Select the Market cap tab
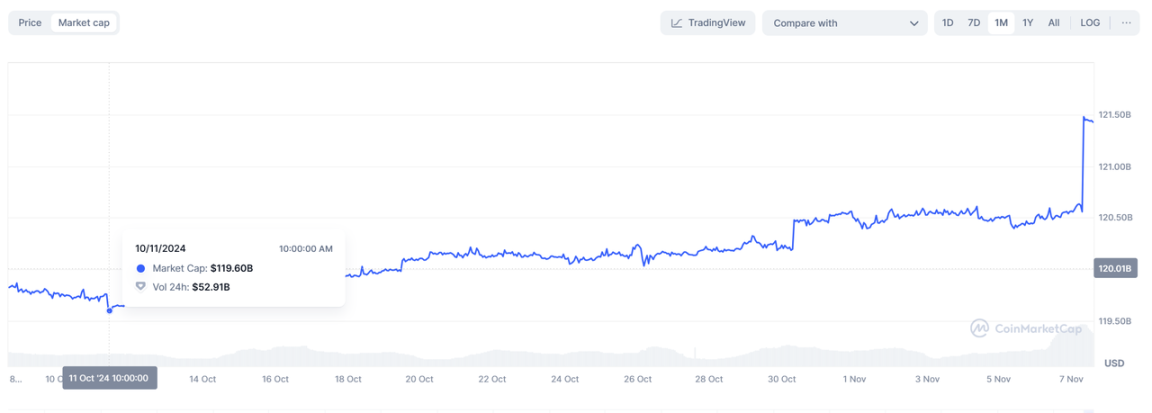This screenshot has height=413, width=1152. click(x=84, y=23)
